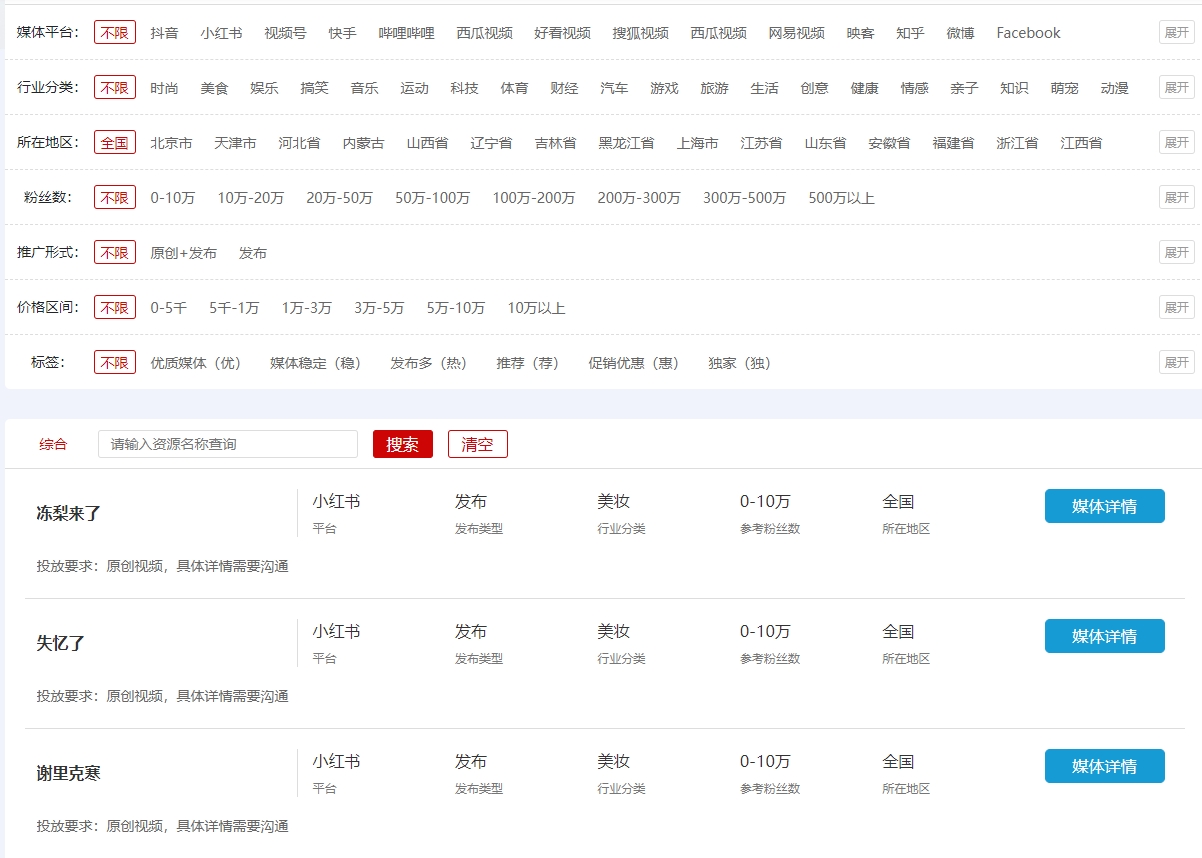Switch to the 综合 sorting tab
The height and width of the screenshot is (858, 1202).
pos(53,444)
